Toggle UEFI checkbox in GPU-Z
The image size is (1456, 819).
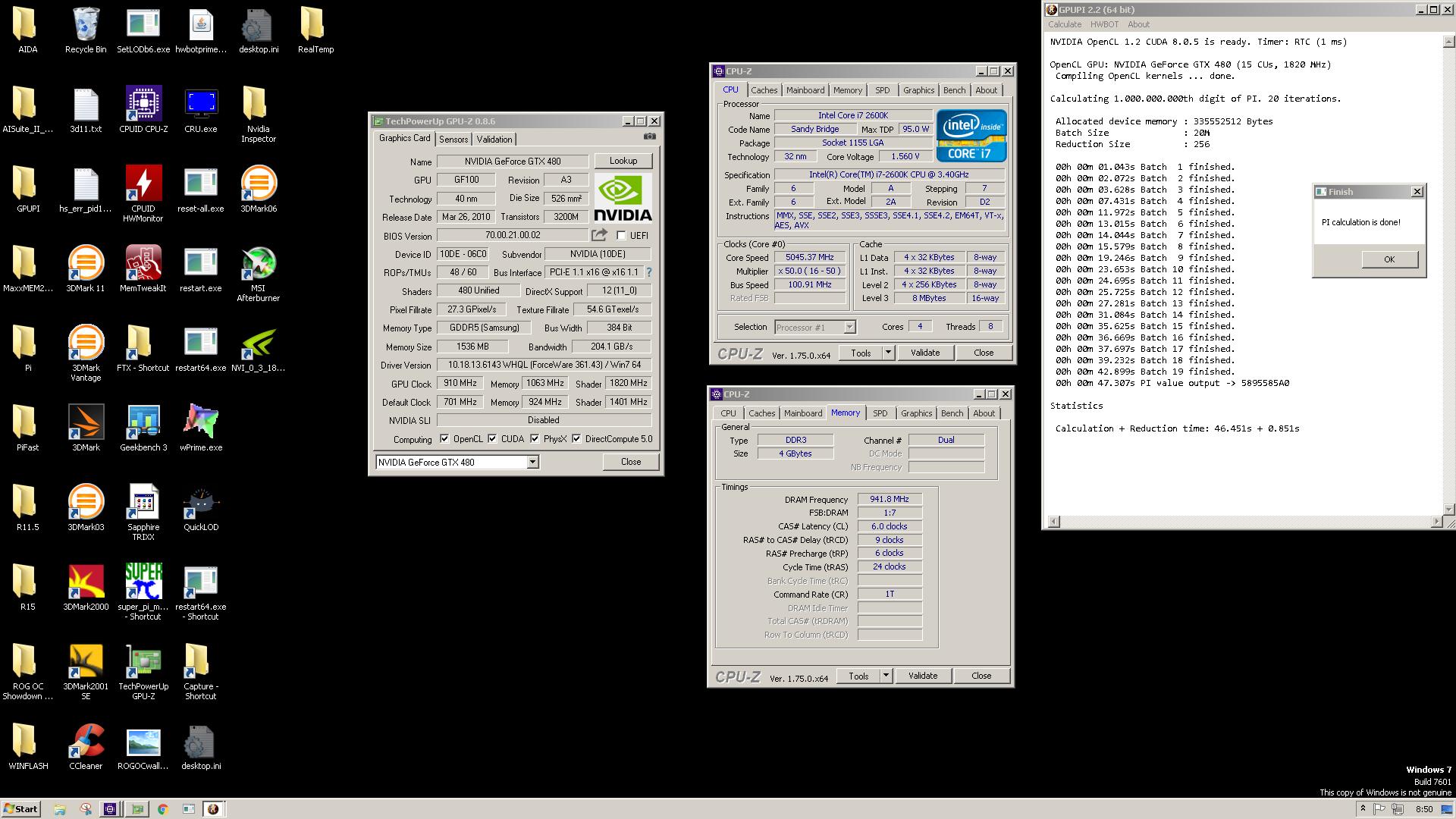621,236
